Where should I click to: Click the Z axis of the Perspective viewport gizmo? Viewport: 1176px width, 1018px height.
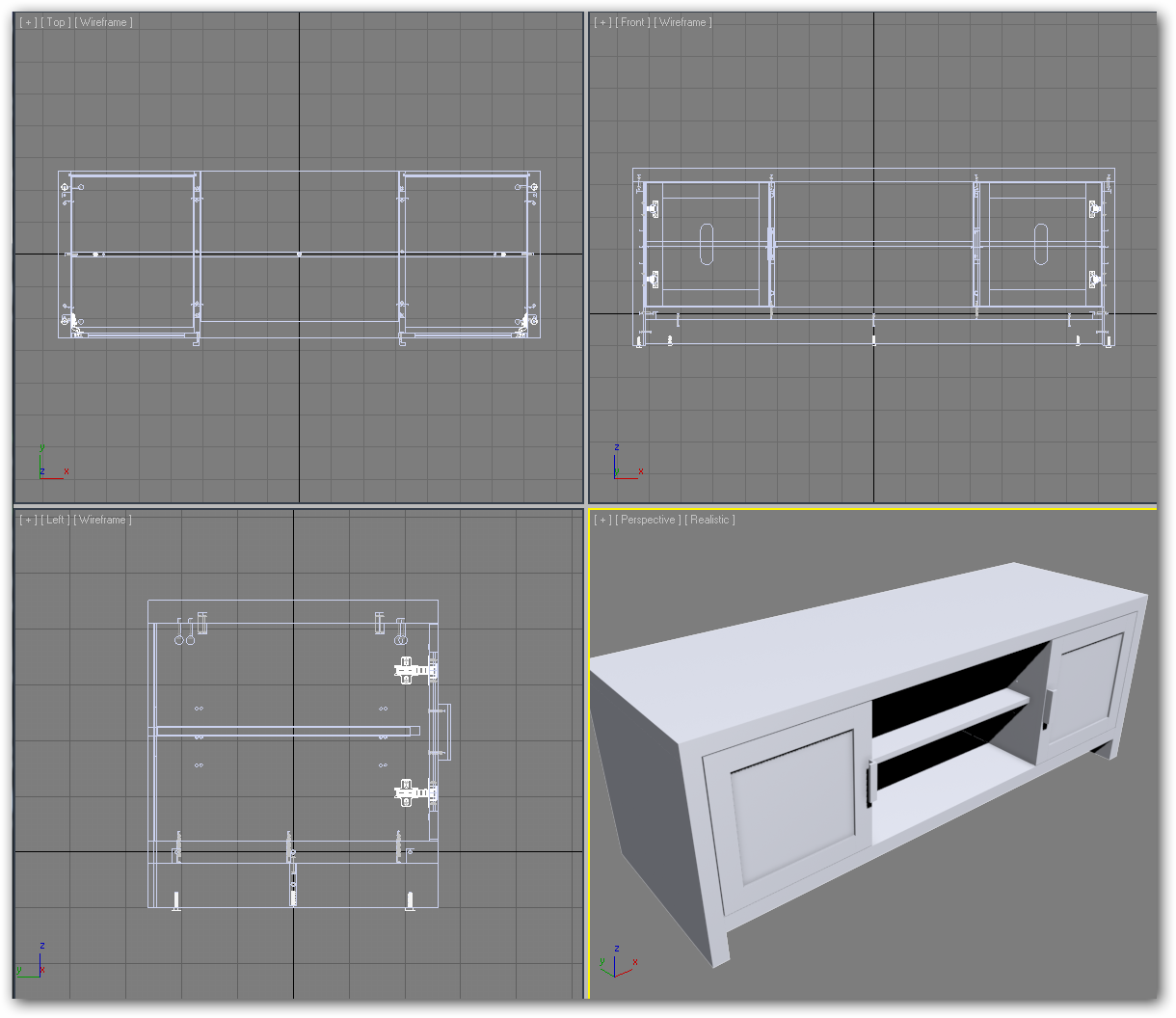point(617,949)
